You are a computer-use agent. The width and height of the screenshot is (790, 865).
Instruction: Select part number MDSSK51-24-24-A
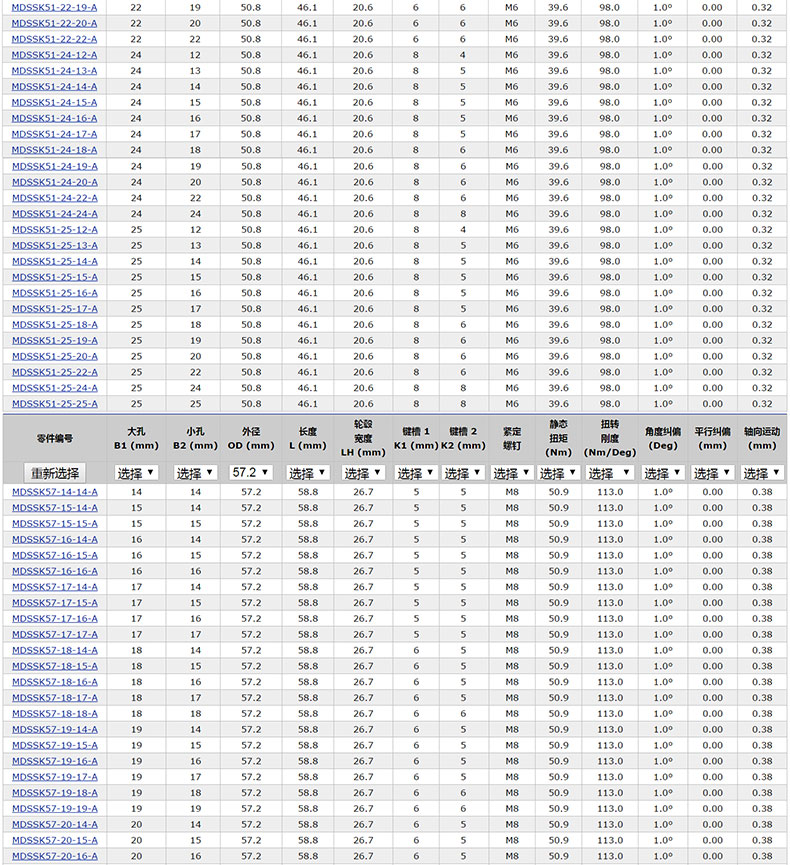tap(55, 214)
